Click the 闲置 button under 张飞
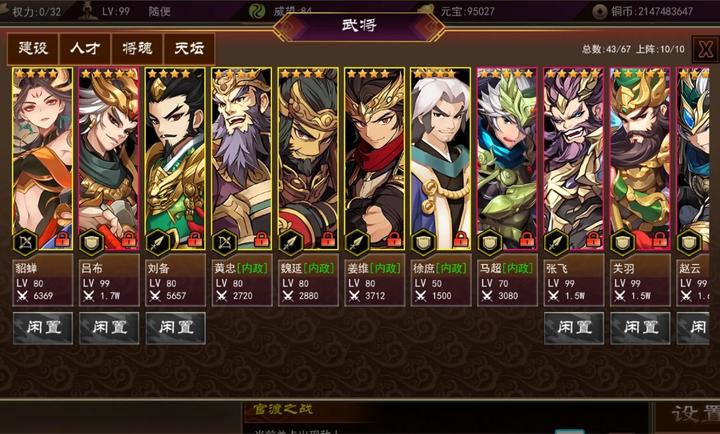This screenshot has height=434, width=720. (x=574, y=328)
